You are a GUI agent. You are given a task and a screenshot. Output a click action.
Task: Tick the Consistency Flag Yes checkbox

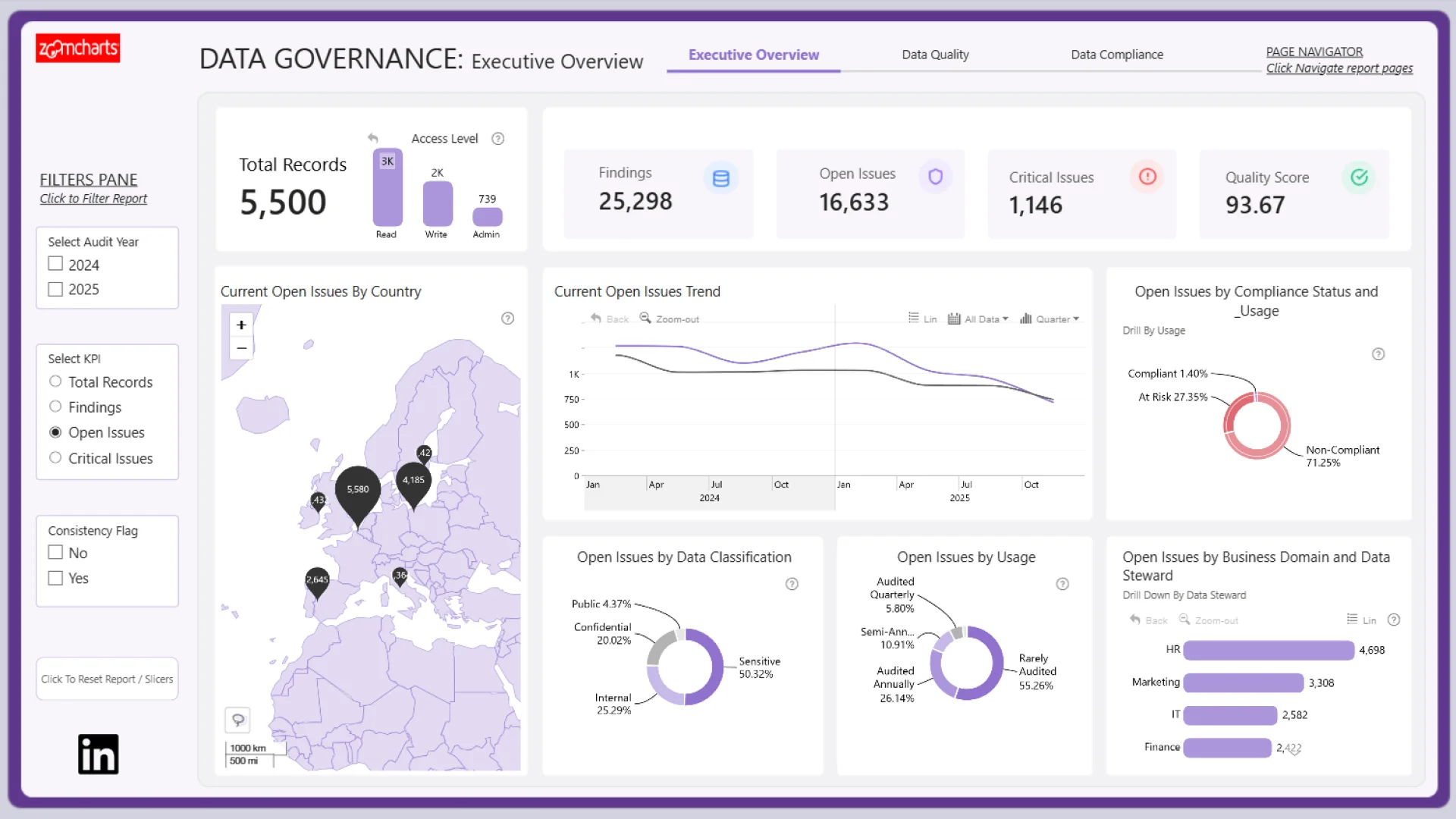pos(55,578)
